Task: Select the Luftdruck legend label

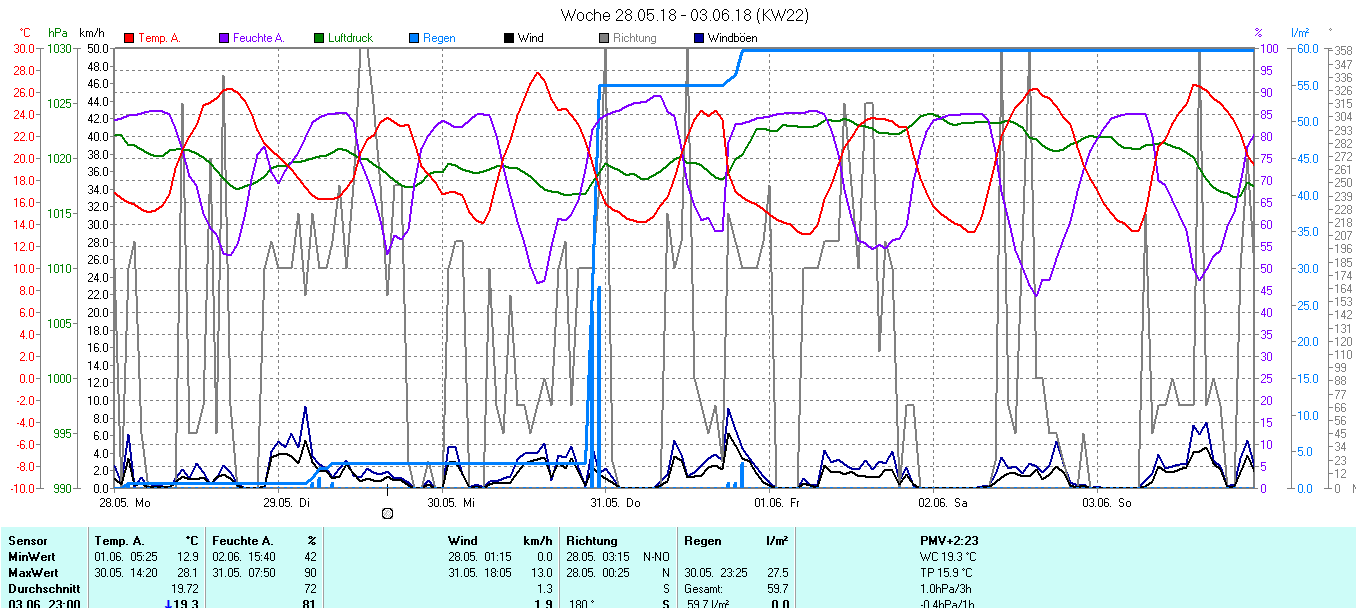Action: coord(350,38)
